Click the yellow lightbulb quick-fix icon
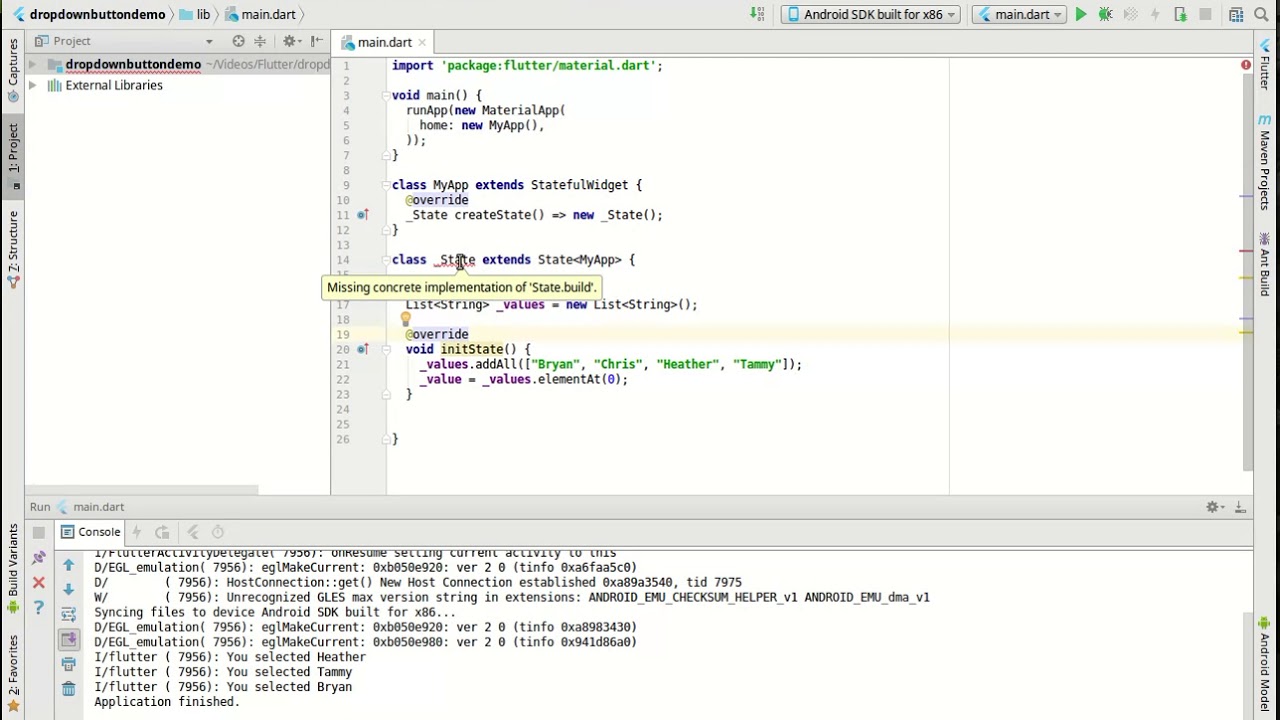 point(405,319)
